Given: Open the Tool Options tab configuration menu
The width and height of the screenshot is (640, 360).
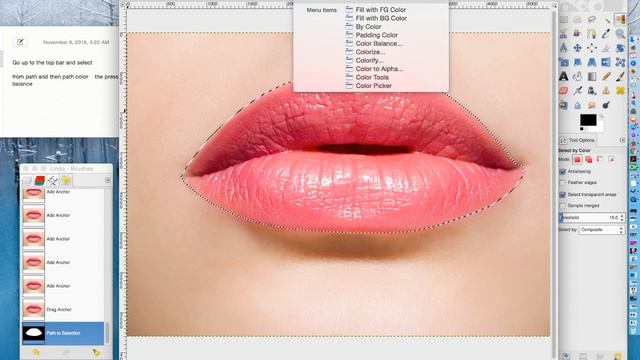Looking at the screenshot, I should coord(622,140).
